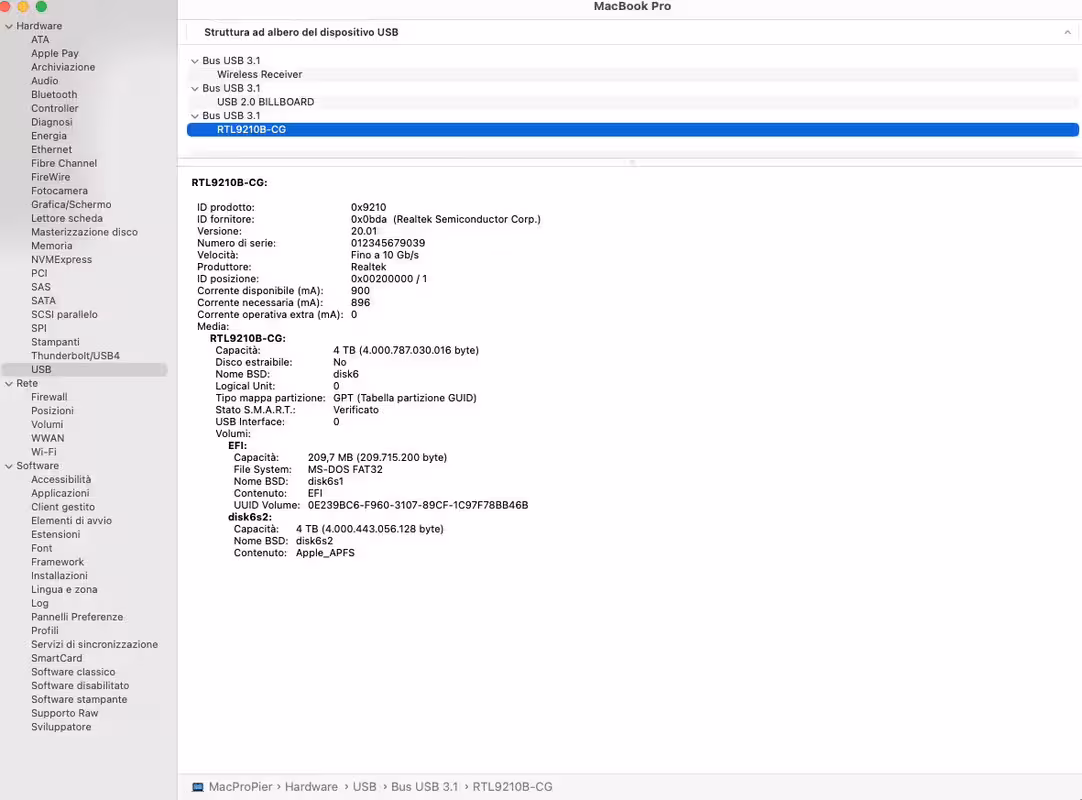Screen dimensions: 1082x800
Task: Open Elementi di avvio entry
Action: [71, 521]
